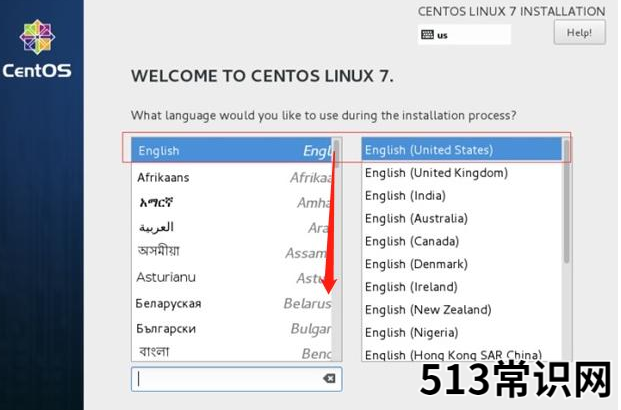Focus the language search input field
This screenshot has height=410, width=621.
[236, 379]
